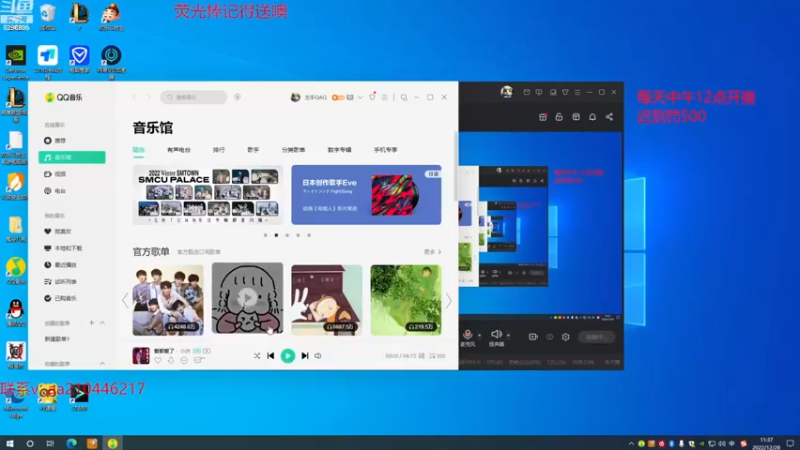Switch to 手机专享 tab
Viewport: 800px width, 450px height.
pos(385,150)
